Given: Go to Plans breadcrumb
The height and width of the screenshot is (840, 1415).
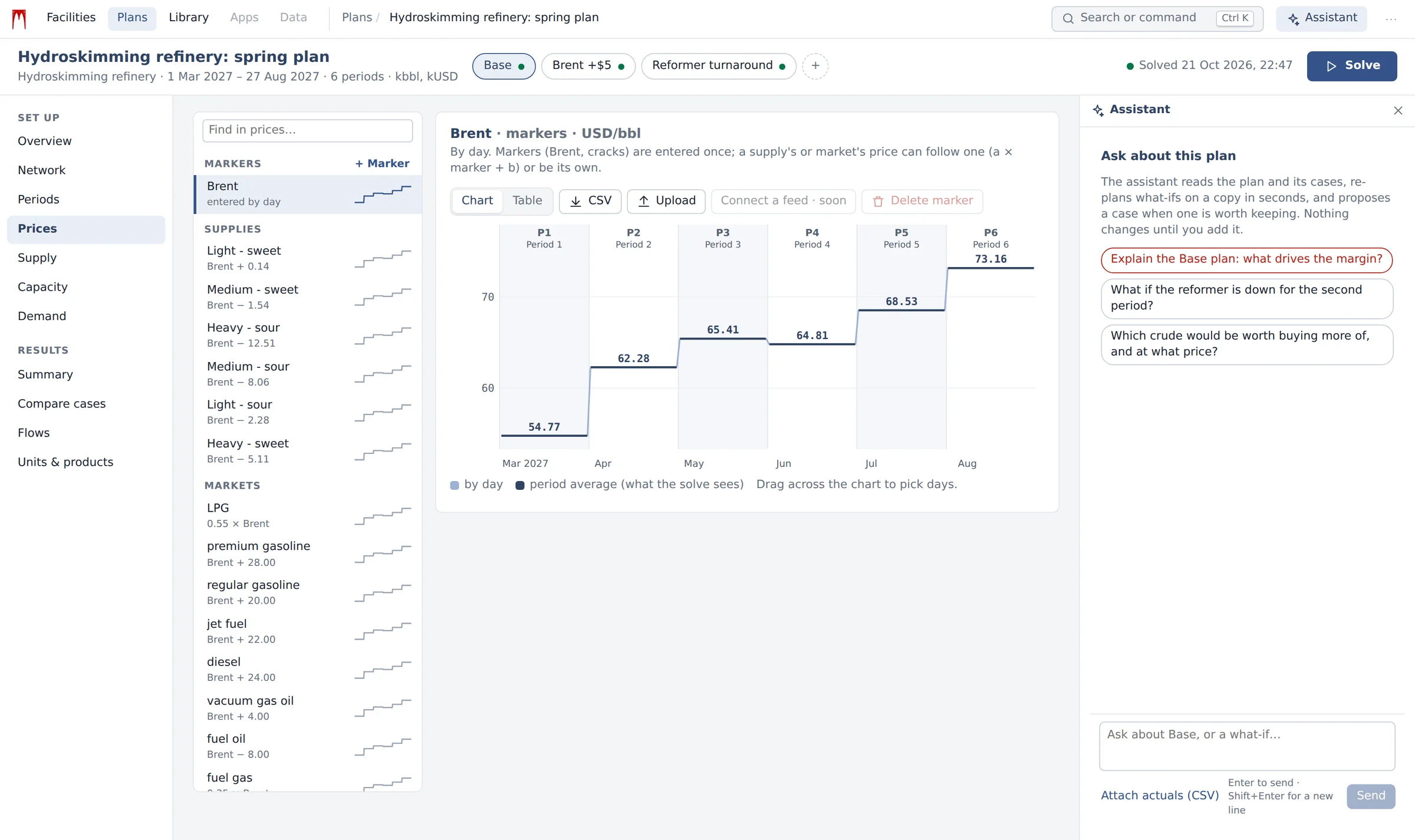Looking at the screenshot, I should pyautogui.click(x=357, y=18).
